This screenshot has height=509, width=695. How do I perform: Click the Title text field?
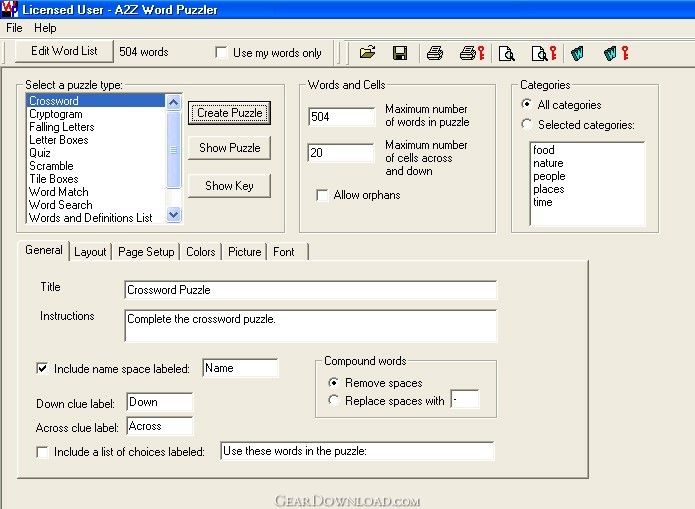[311, 290]
